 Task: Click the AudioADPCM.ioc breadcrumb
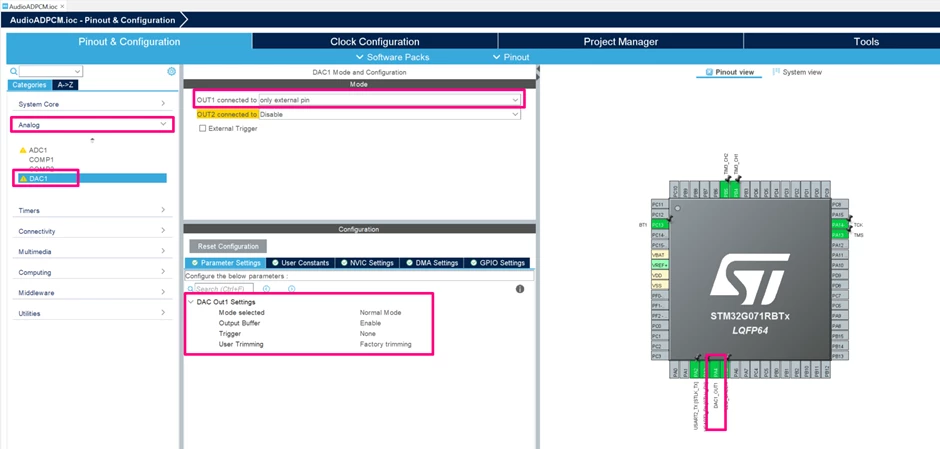tap(93, 20)
